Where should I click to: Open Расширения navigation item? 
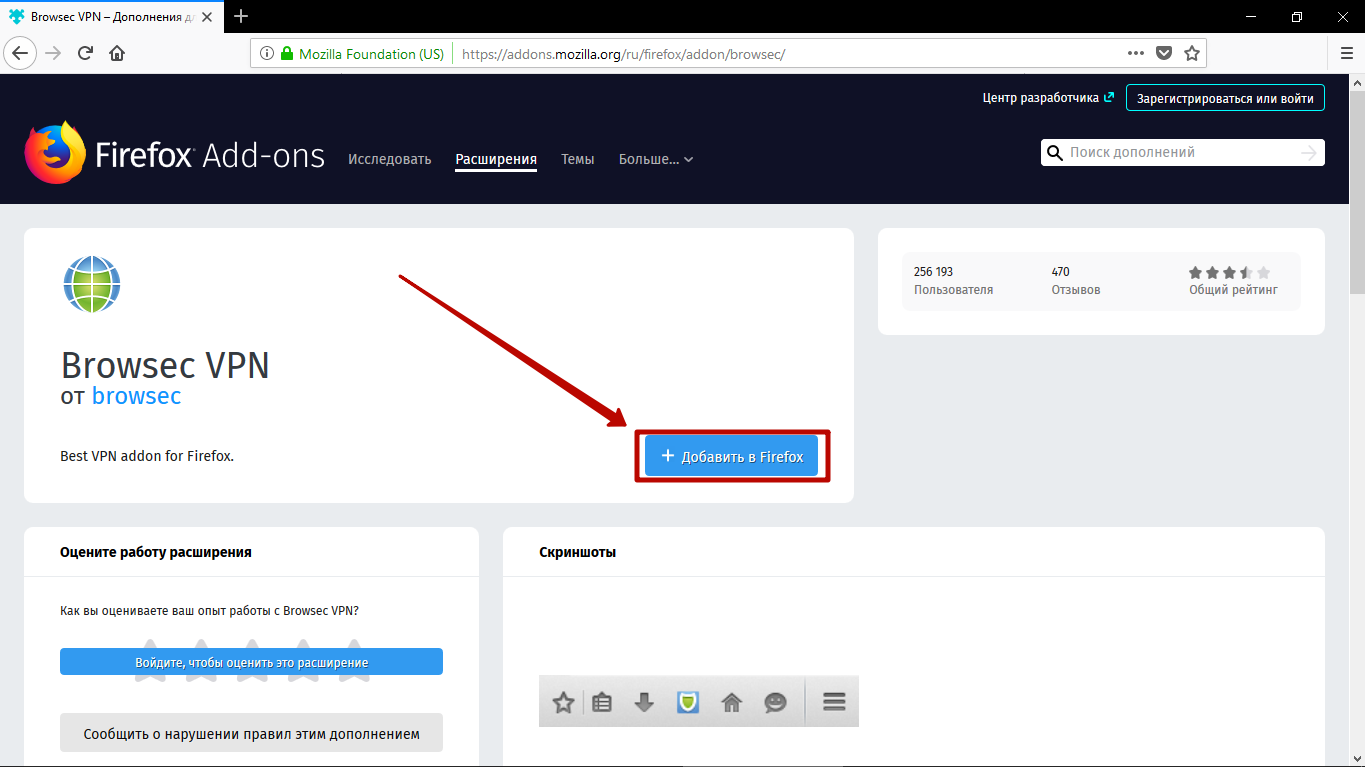pos(496,159)
